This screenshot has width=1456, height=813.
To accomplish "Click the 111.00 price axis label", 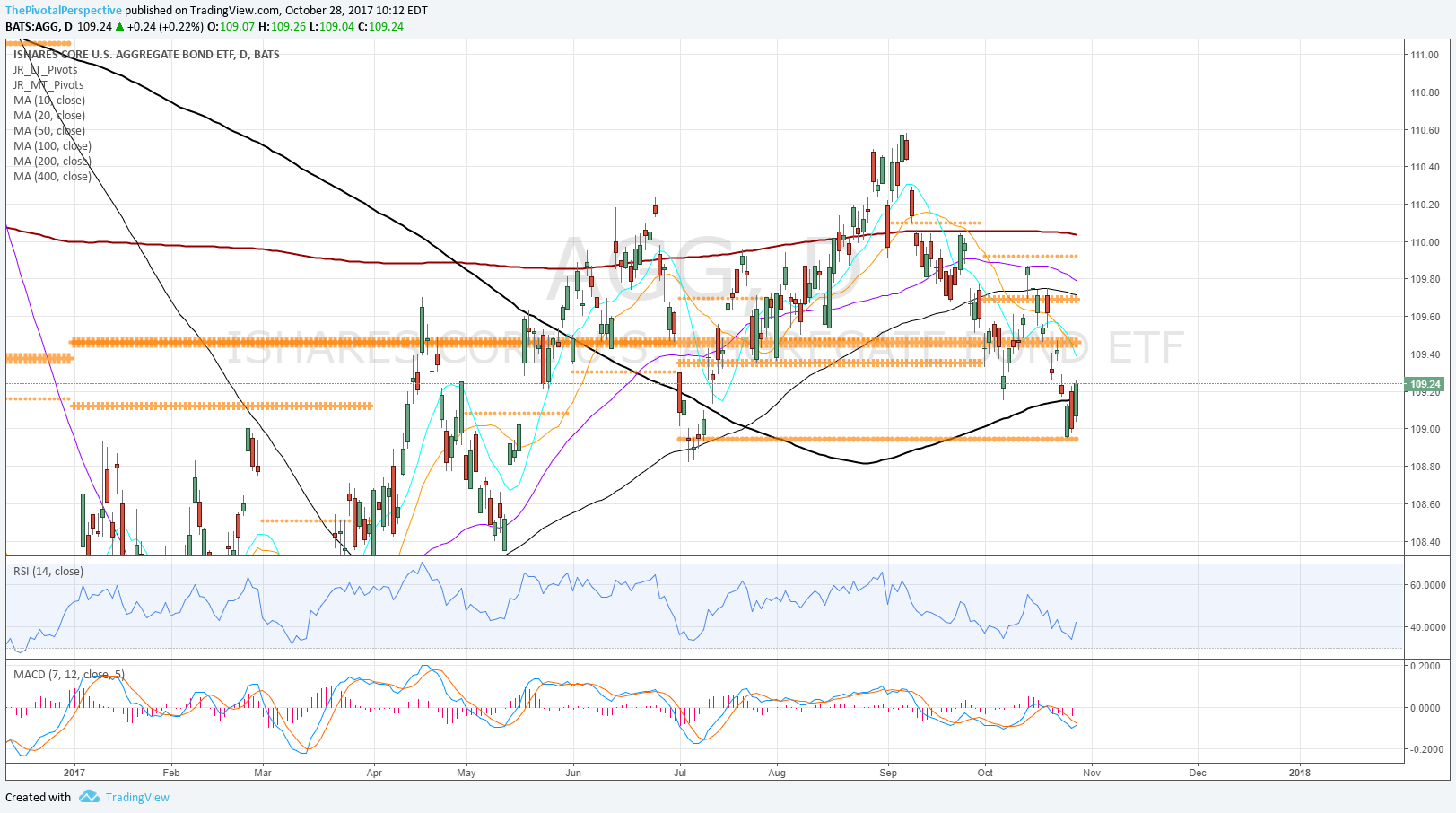I will click(1425, 55).
